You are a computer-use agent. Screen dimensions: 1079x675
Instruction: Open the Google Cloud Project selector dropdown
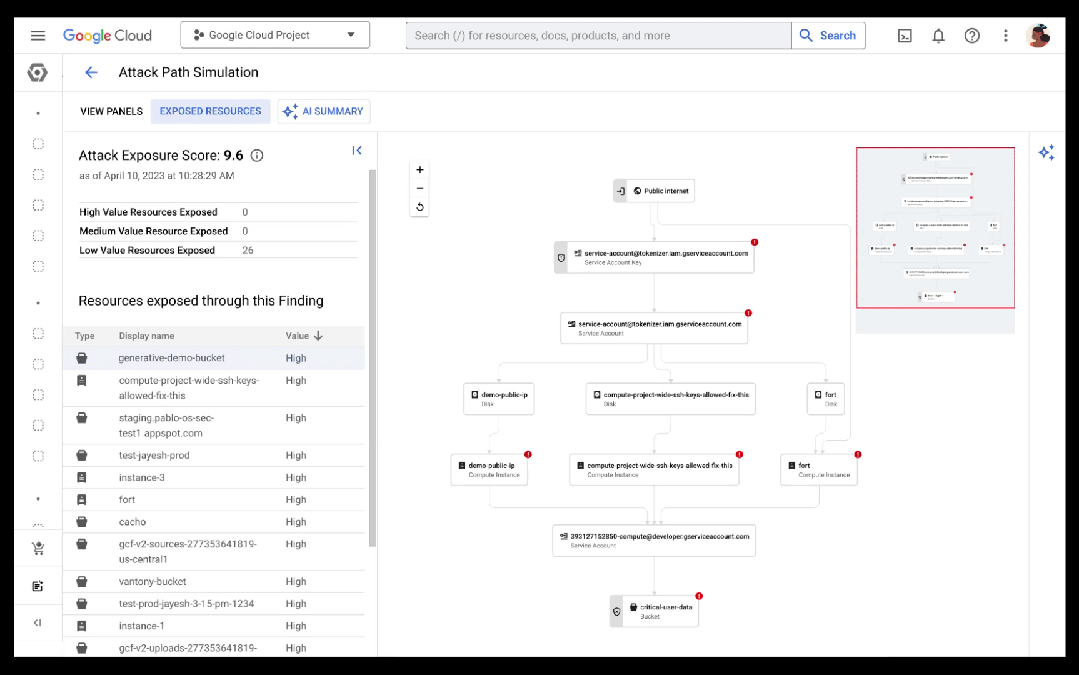(x=275, y=35)
